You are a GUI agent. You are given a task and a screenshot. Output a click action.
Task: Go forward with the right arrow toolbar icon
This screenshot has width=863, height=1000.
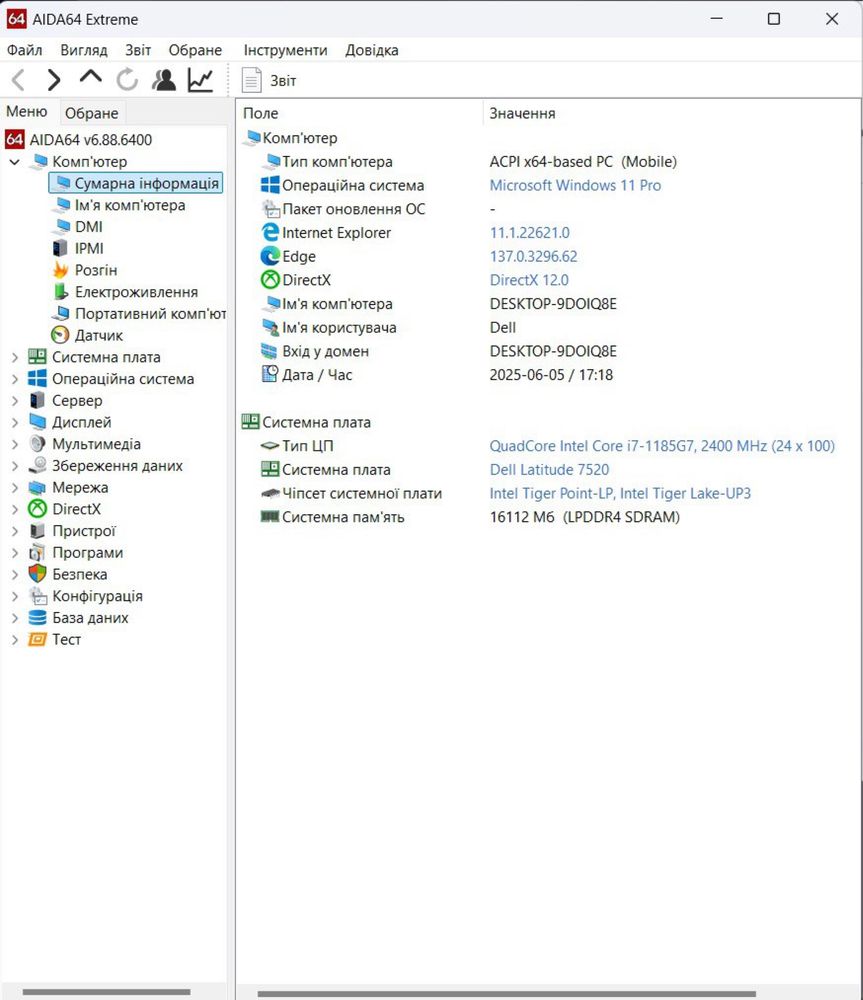54,80
